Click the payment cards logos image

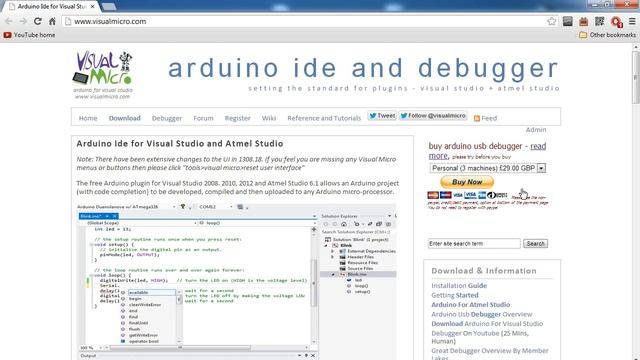(467, 195)
